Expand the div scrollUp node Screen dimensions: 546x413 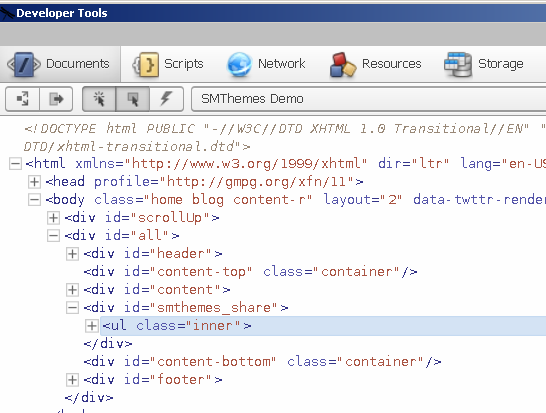53,218
